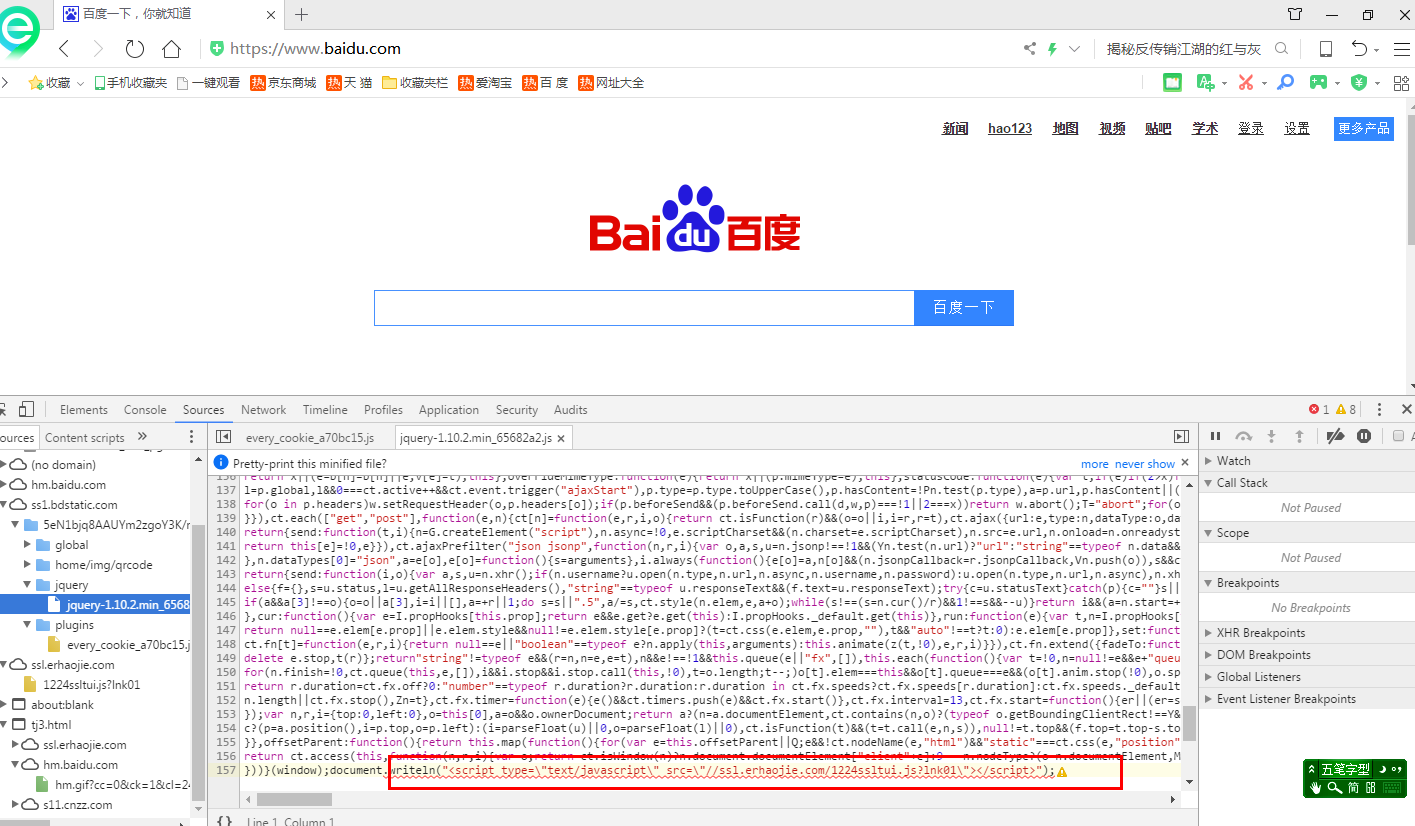Open a new browser tab
Screen dimensions: 1415x826
coord(301,14)
